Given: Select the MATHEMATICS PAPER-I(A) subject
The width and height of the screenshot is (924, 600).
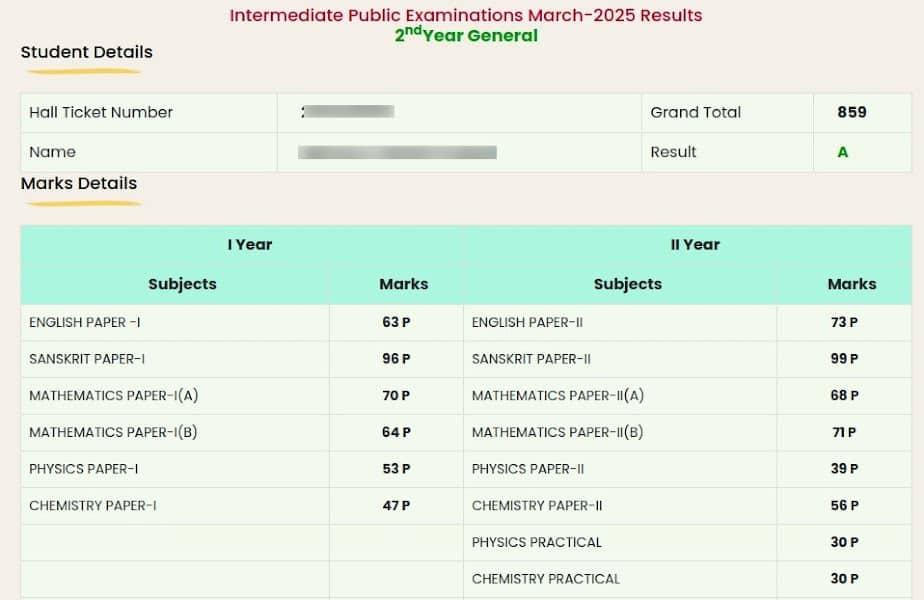Looking at the screenshot, I should 114,395.
